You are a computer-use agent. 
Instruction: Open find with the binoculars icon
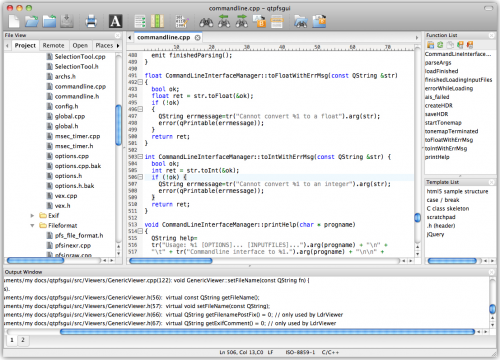(206, 22)
